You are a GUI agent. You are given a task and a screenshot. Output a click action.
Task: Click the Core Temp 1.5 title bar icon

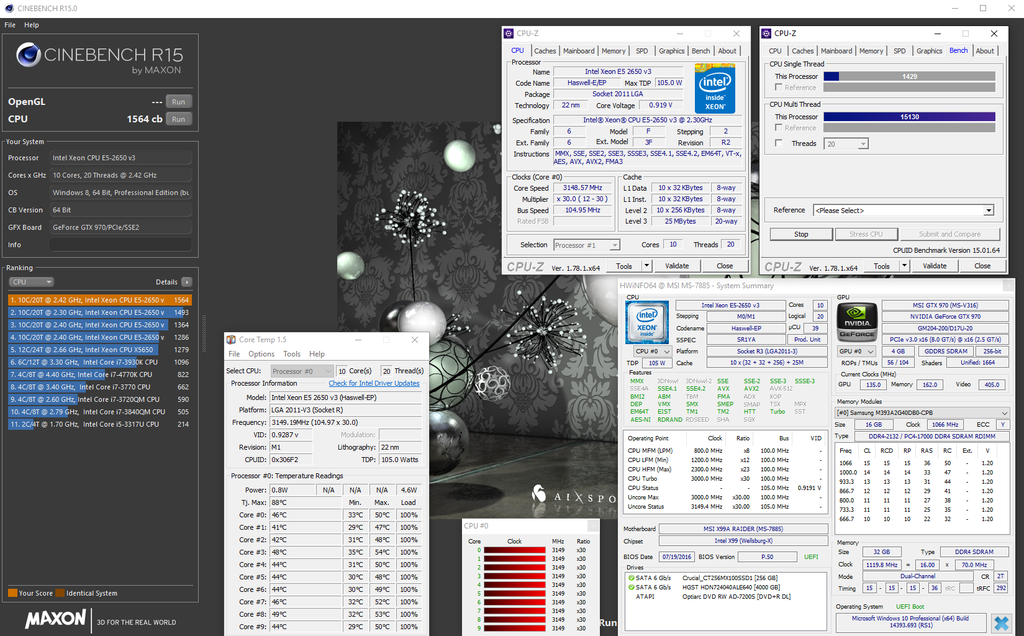[231, 340]
